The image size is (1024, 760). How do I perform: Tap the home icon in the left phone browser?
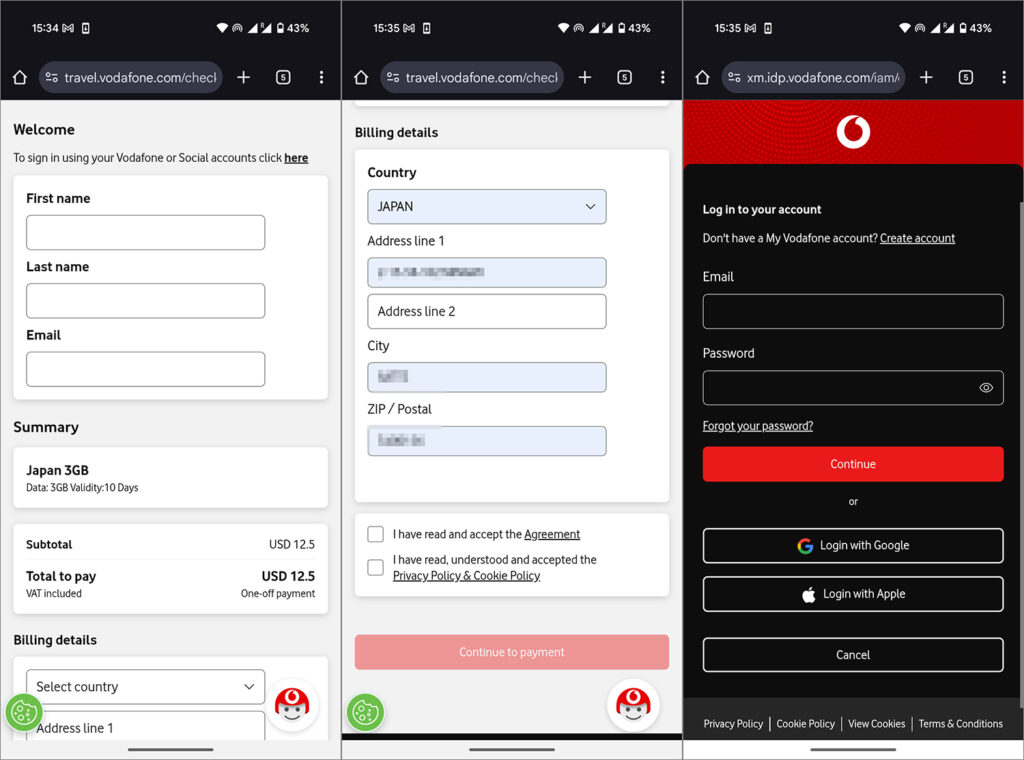click(x=20, y=78)
